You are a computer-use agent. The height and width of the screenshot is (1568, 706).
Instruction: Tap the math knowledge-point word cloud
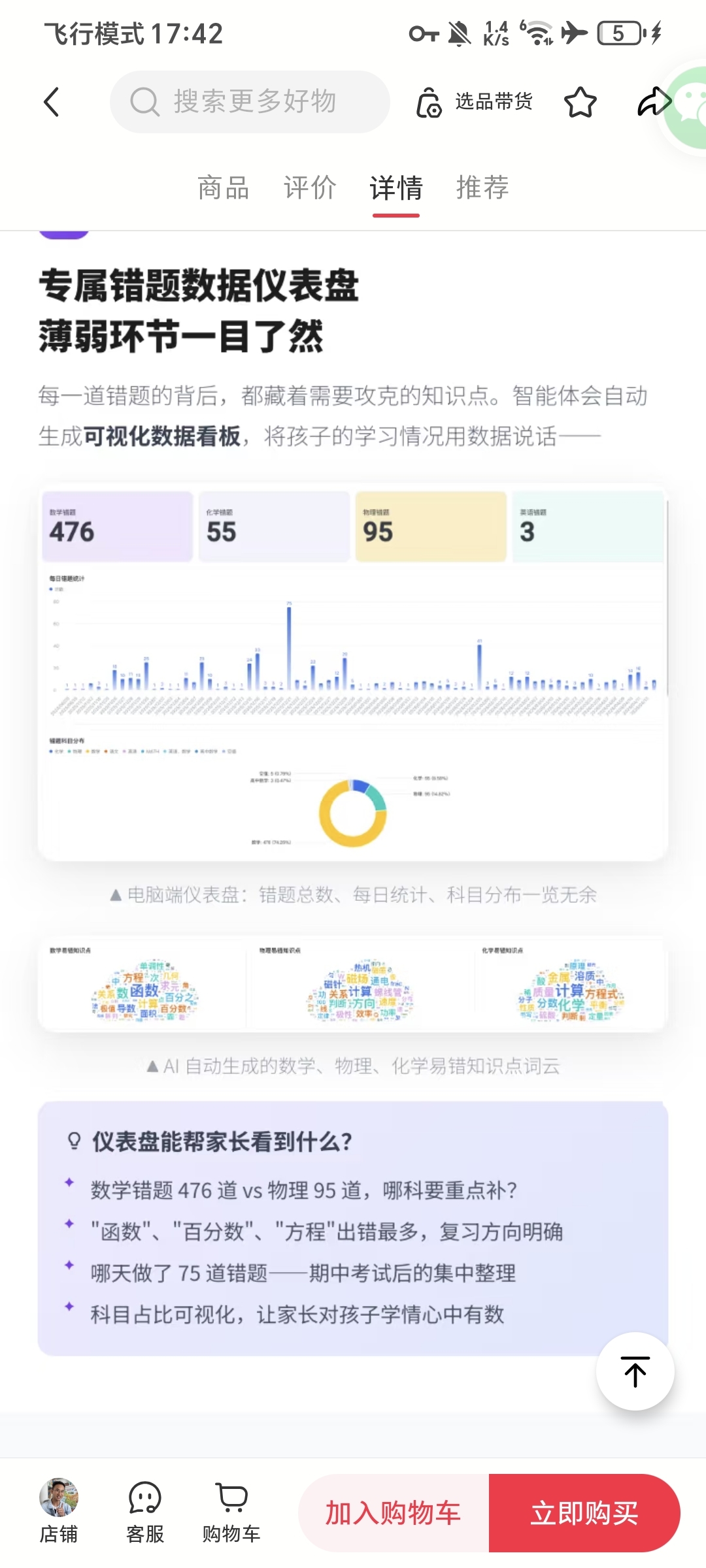144,990
